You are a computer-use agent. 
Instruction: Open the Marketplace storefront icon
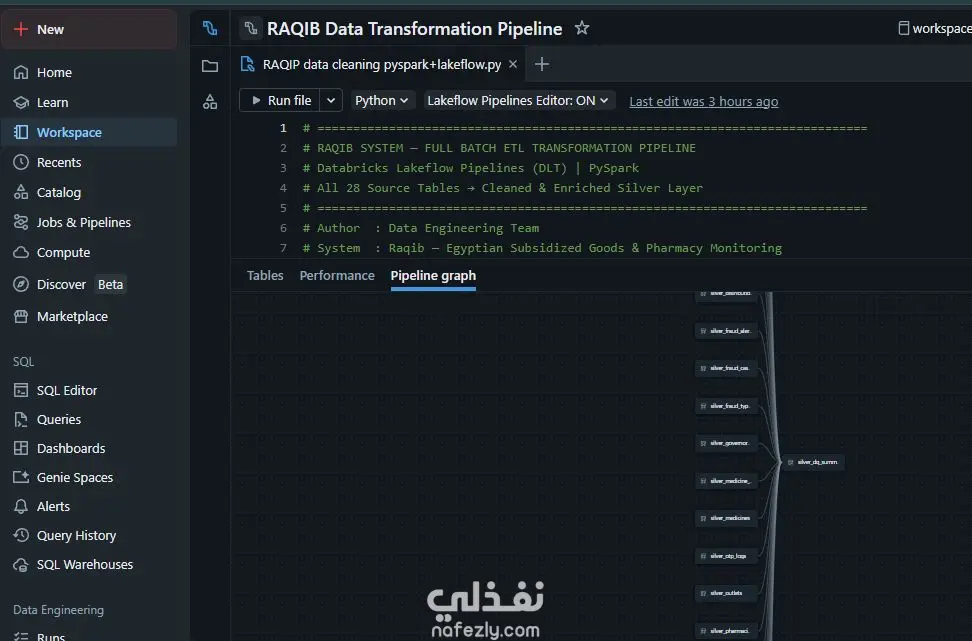(21, 316)
